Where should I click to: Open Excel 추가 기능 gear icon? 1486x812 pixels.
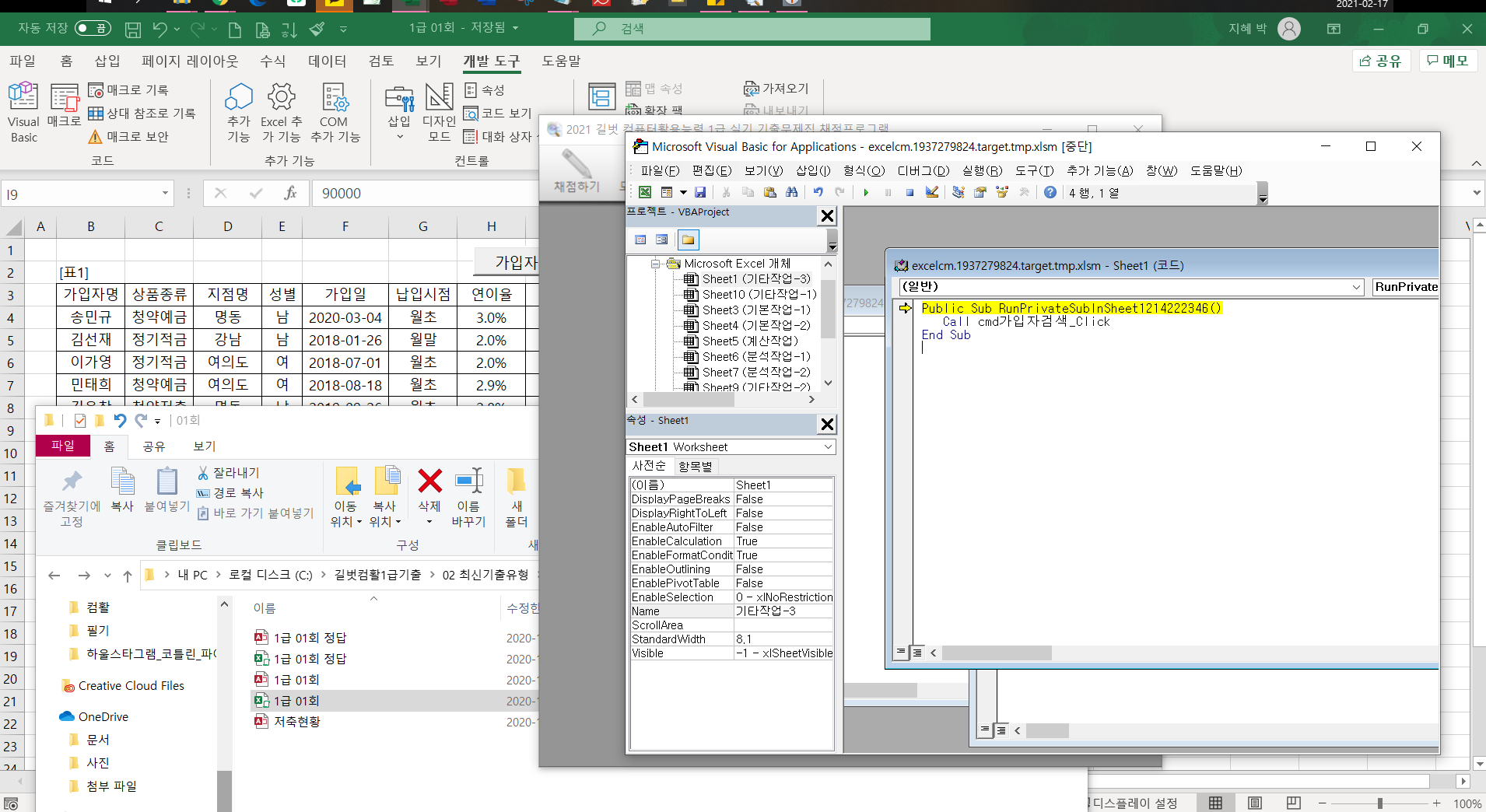(x=281, y=98)
